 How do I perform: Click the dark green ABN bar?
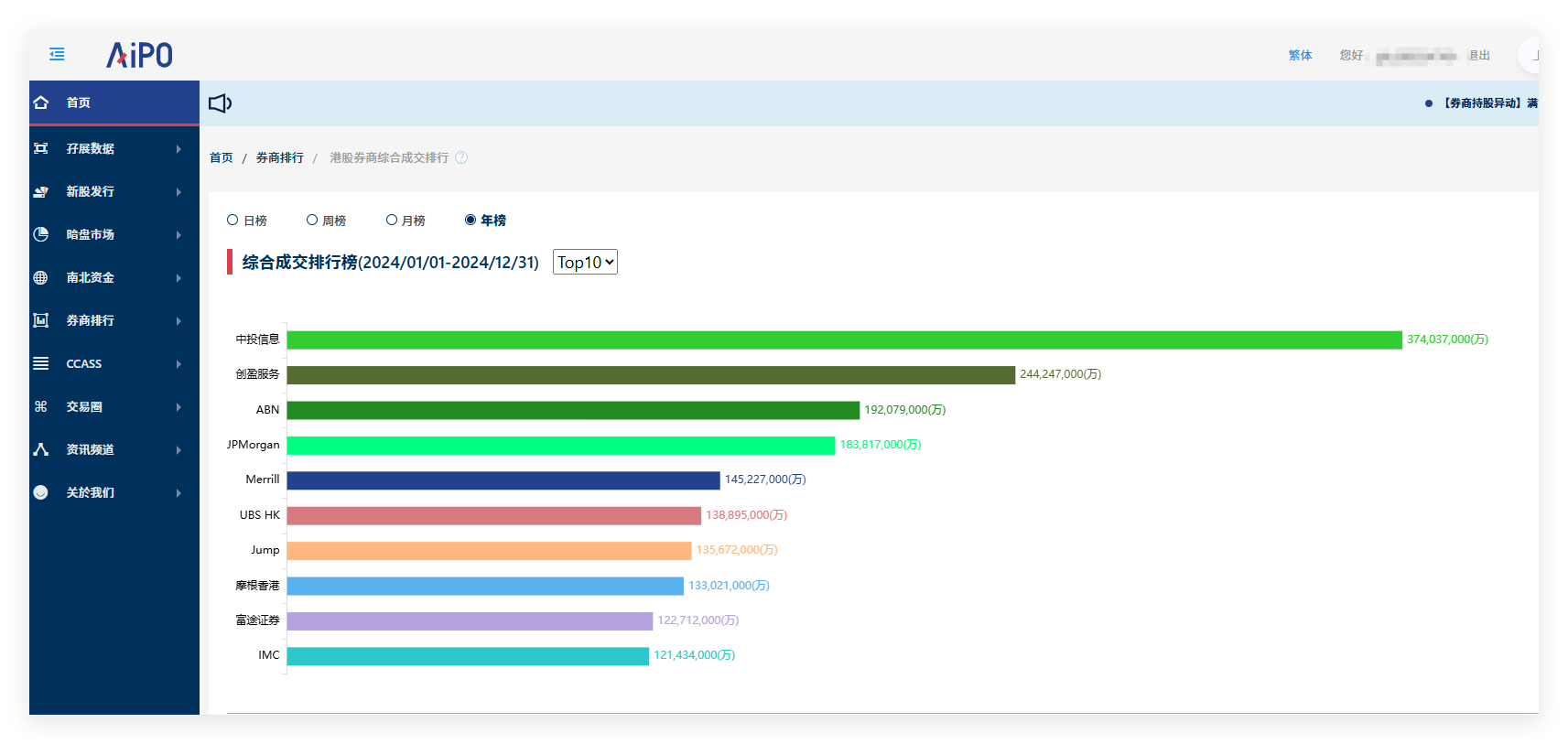coord(573,410)
